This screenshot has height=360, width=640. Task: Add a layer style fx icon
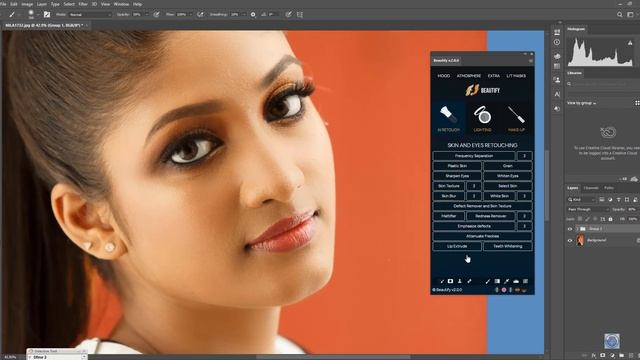593,356
